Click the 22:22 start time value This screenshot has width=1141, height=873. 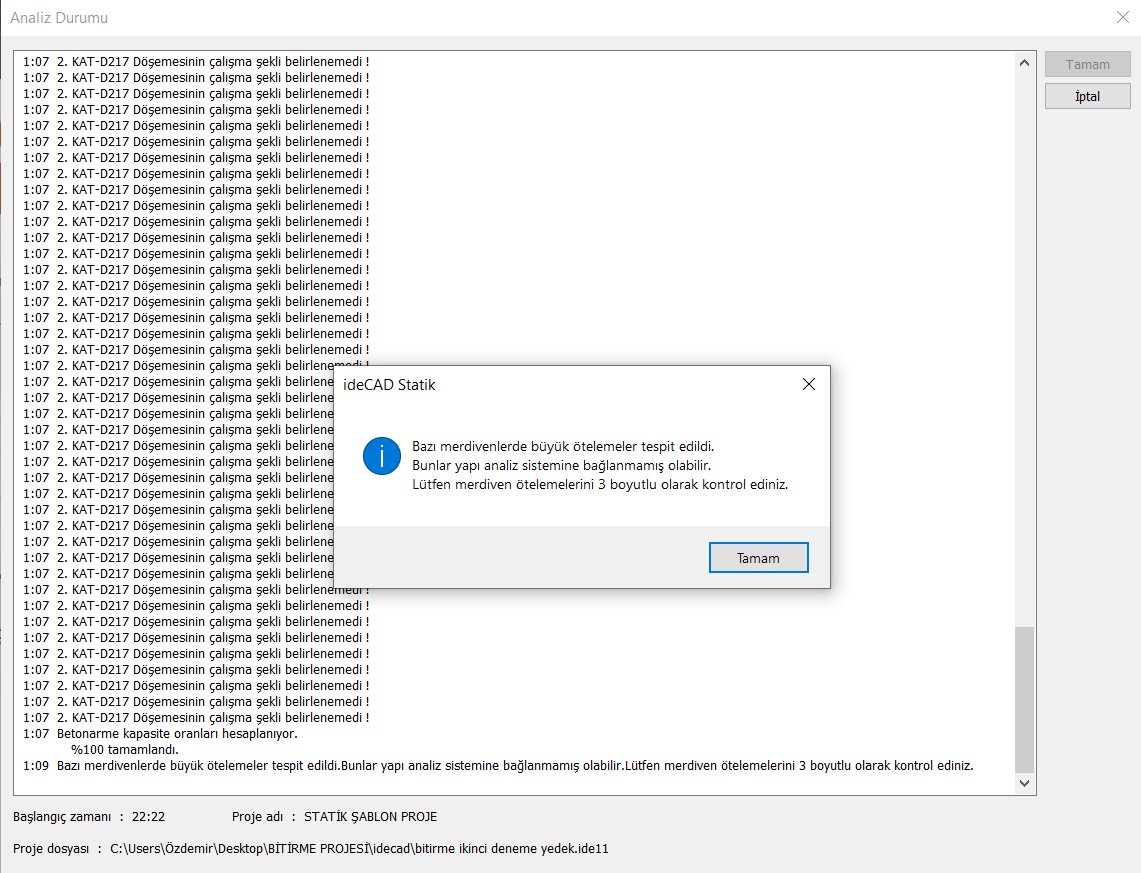[148, 817]
